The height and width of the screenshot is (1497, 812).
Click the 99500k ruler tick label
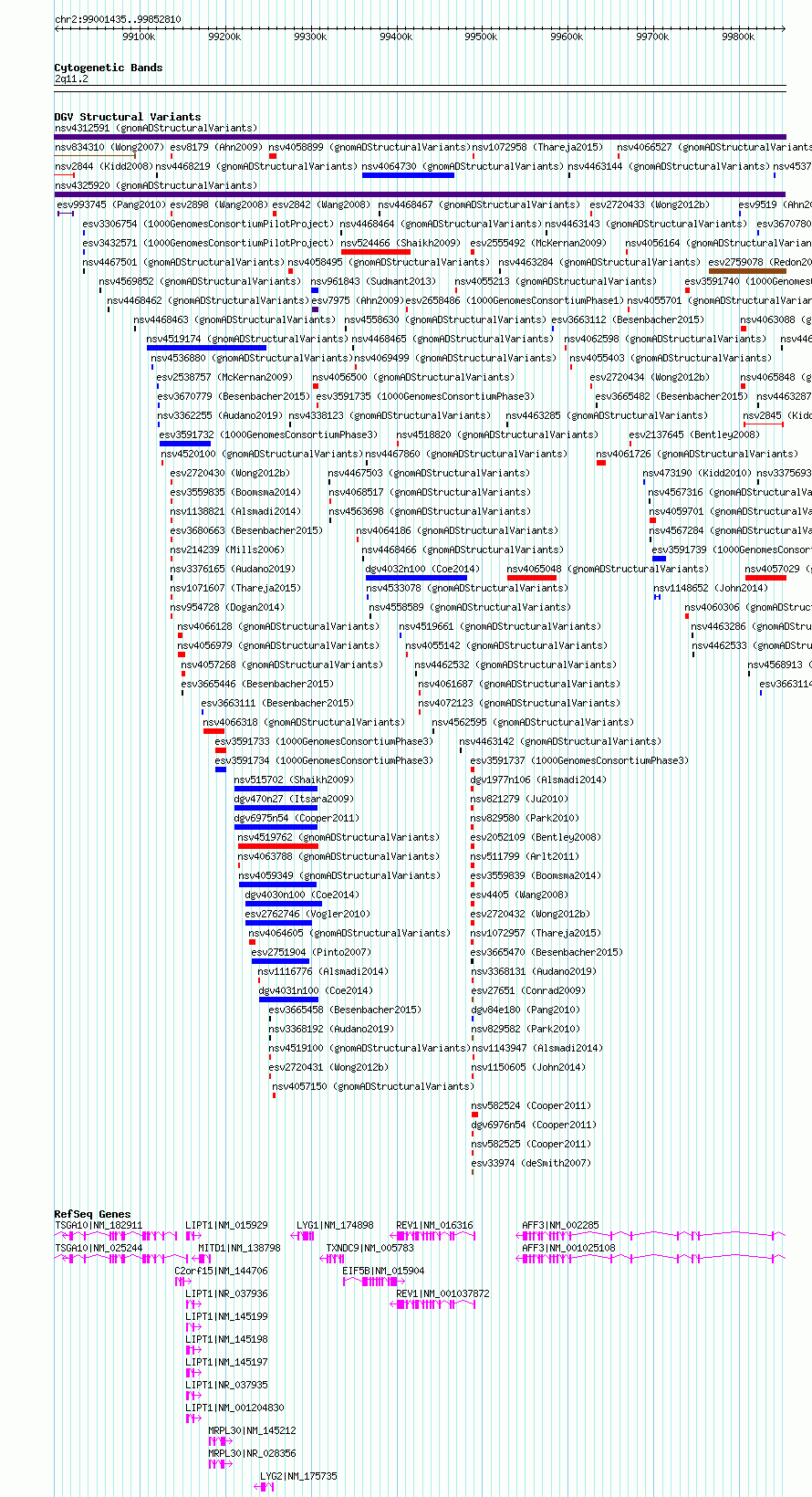point(481,37)
